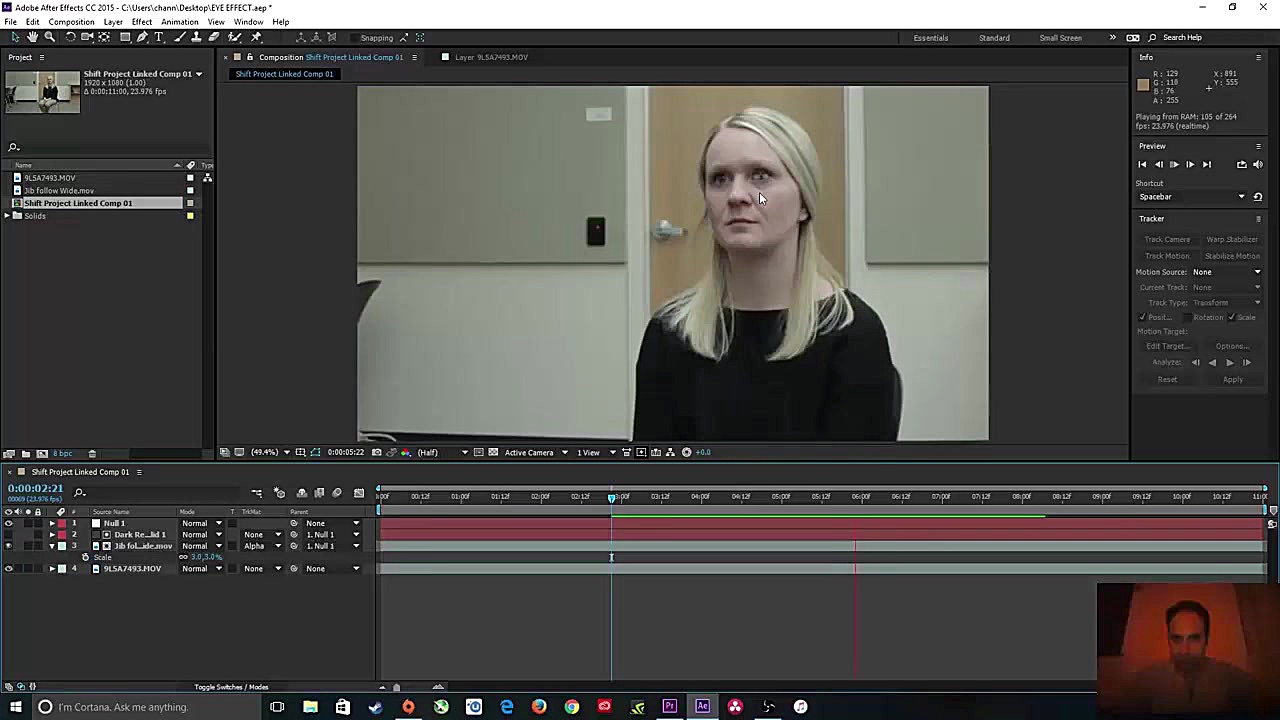Activate the Pen tool
Screen dimensions: 1280x720
point(142,37)
